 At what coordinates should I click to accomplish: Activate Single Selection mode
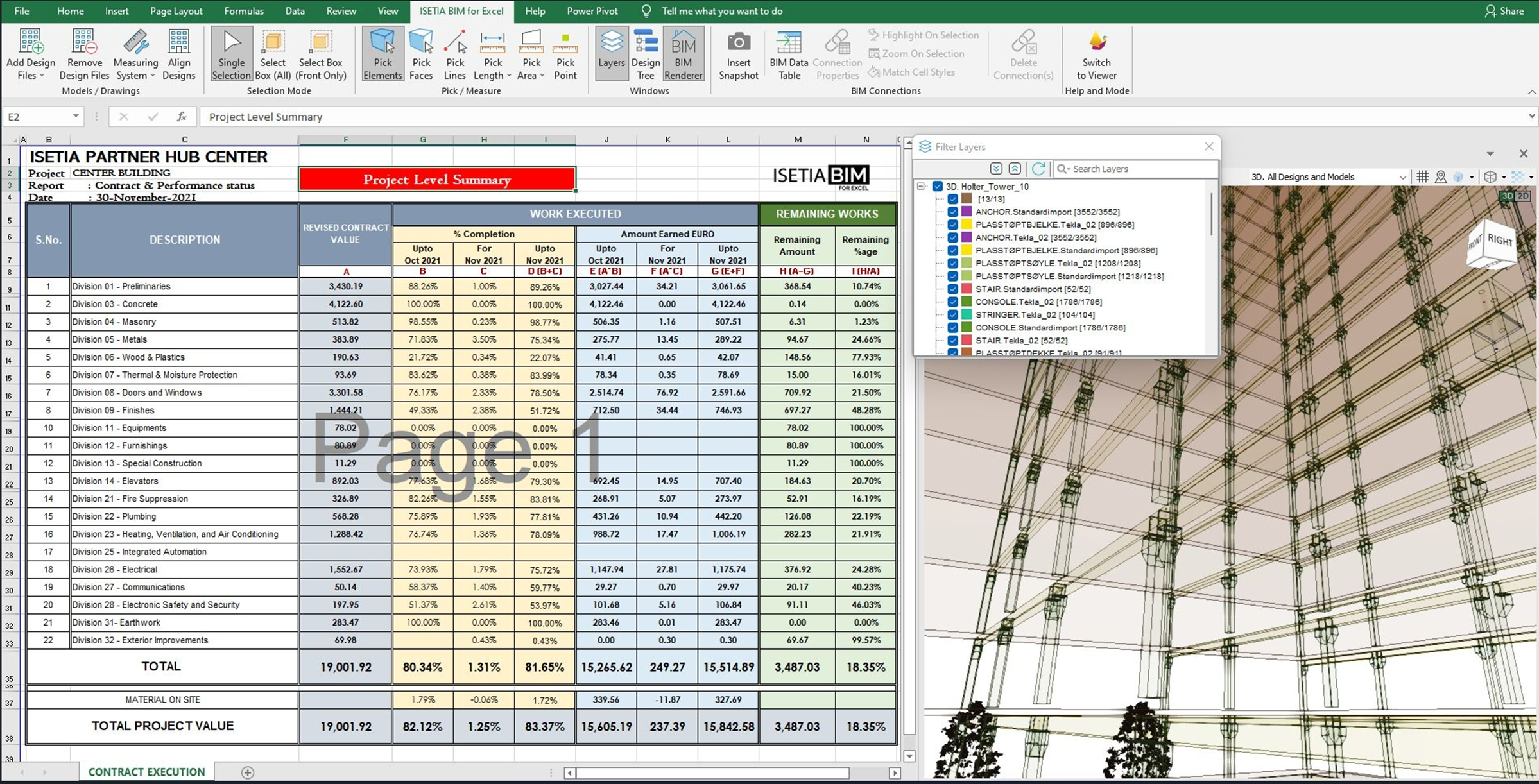231,55
